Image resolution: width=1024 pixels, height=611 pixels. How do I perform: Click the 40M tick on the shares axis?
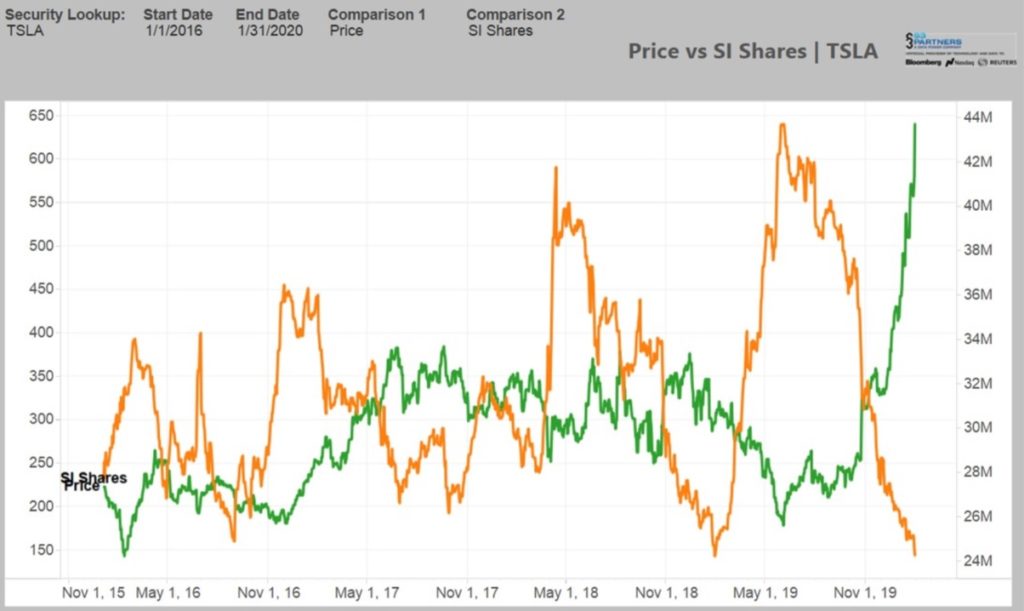[x=978, y=206]
